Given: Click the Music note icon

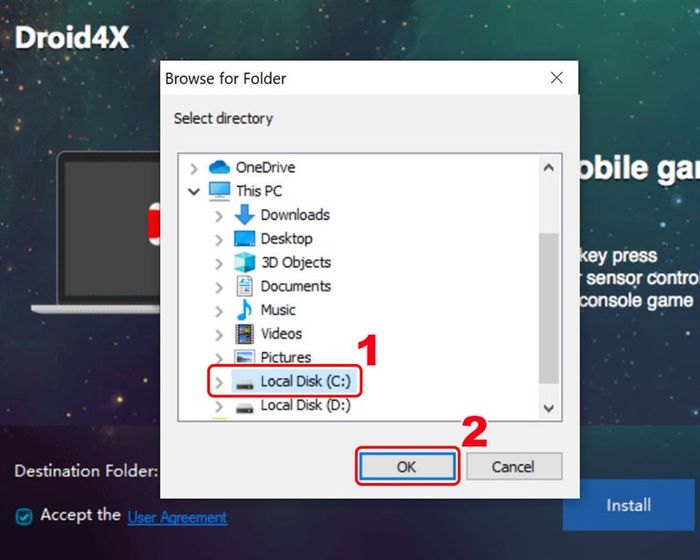Looking at the screenshot, I should coord(244,310).
